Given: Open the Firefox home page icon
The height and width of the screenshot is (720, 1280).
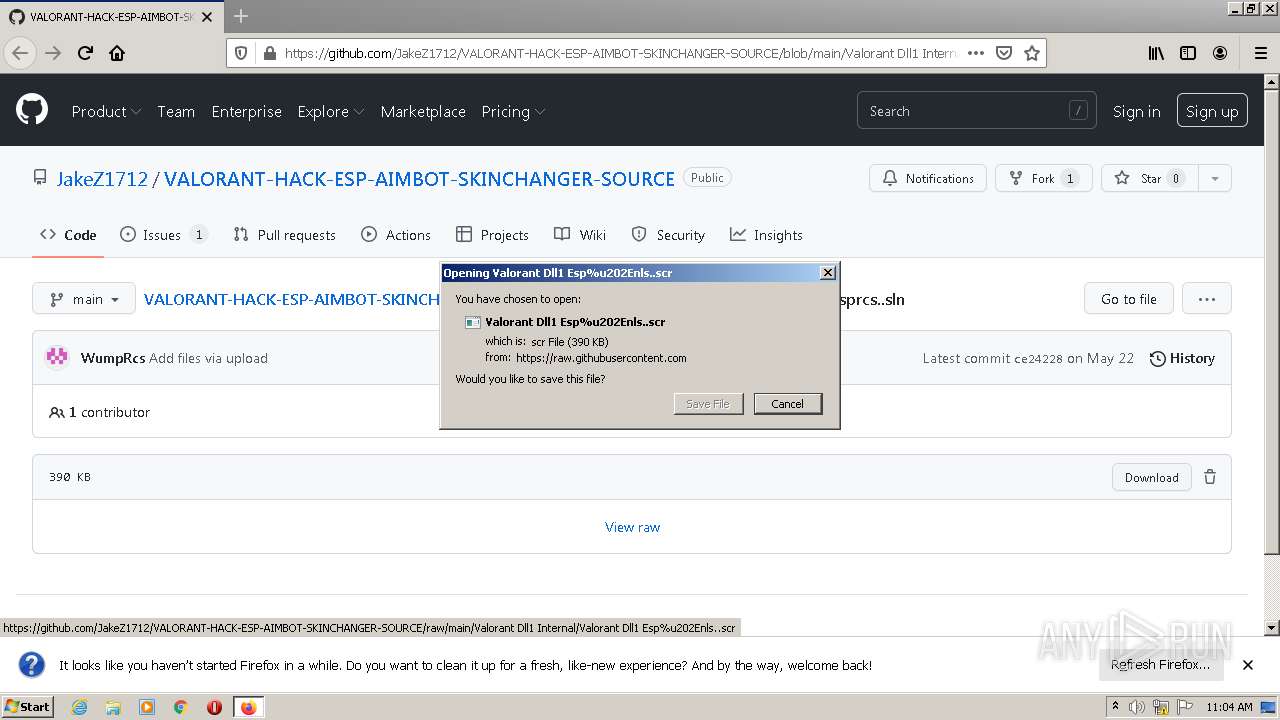Looking at the screenshot, I should 117,53.
